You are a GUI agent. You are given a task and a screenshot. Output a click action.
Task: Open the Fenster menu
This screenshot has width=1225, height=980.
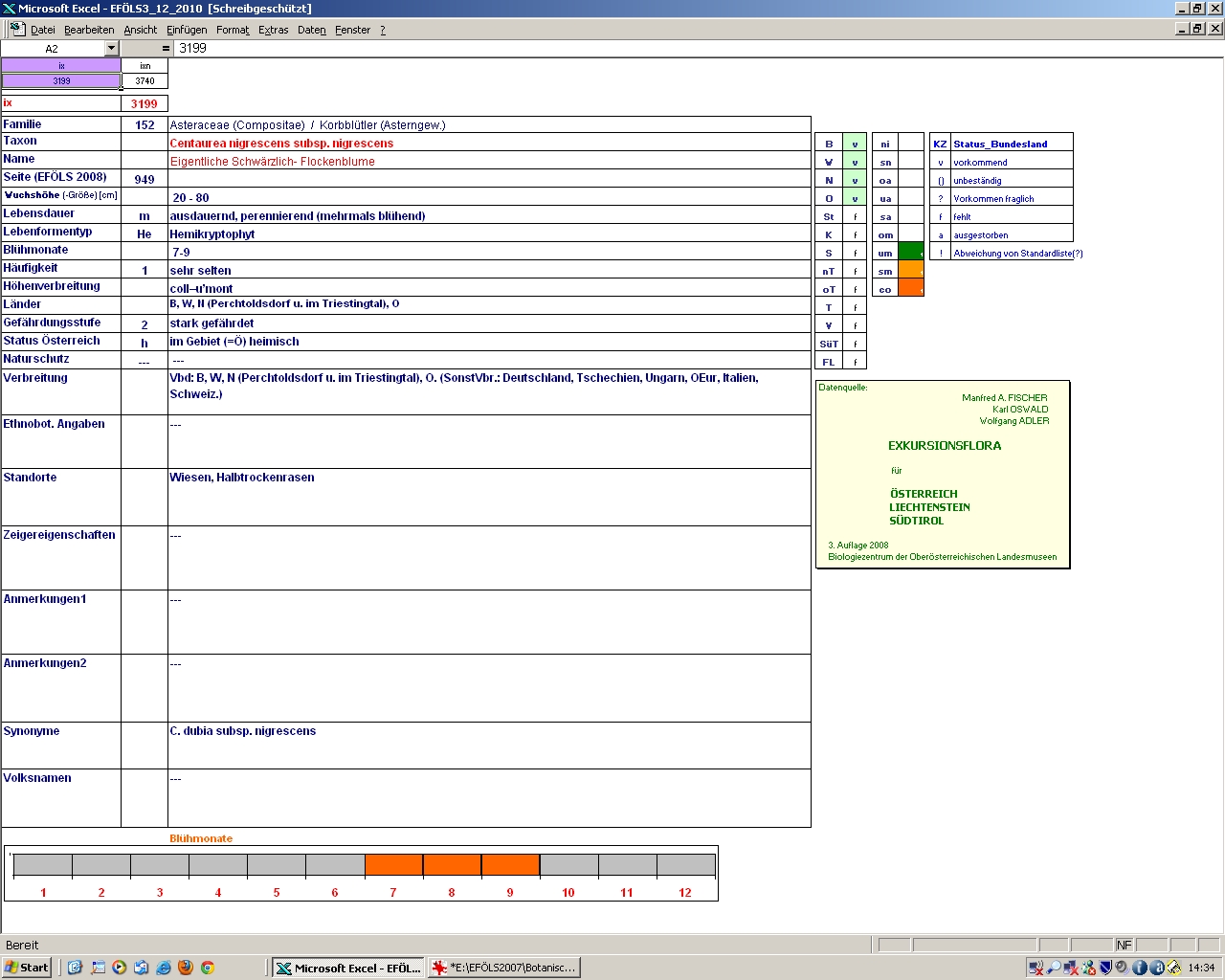click(x=352, y=30)
